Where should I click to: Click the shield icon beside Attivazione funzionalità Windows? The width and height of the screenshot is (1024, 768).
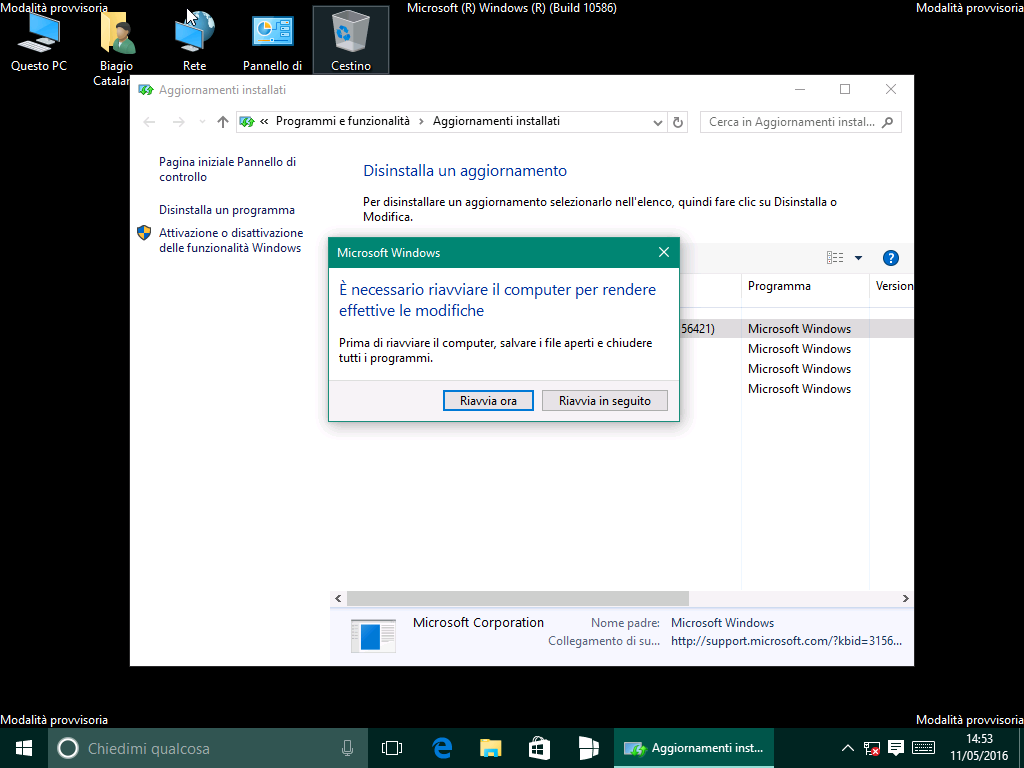click(x=144, y=233)
